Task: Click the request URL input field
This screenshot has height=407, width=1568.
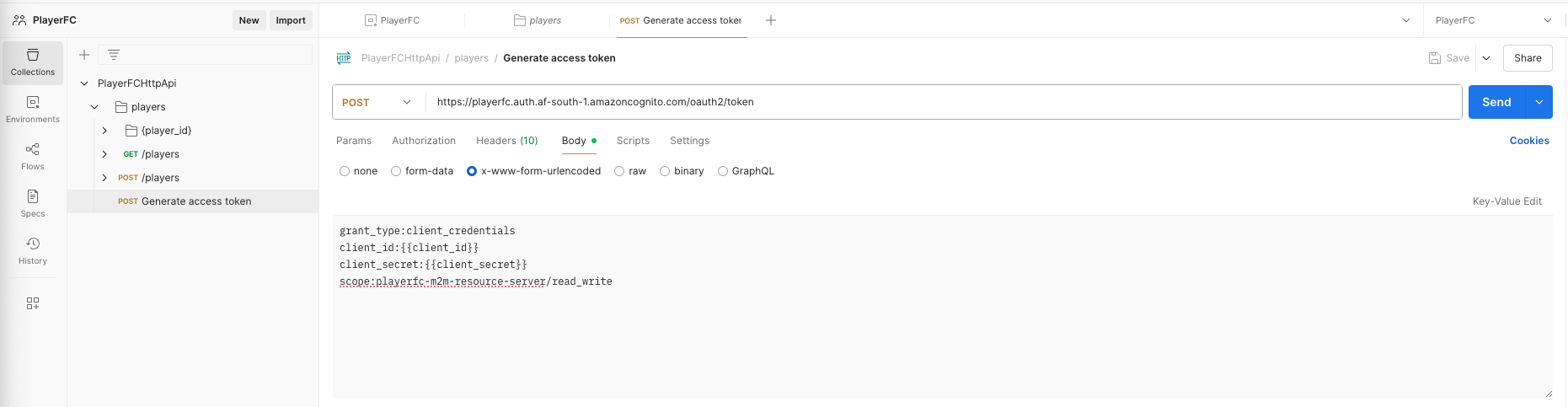Action: click(x=944, y=102)
